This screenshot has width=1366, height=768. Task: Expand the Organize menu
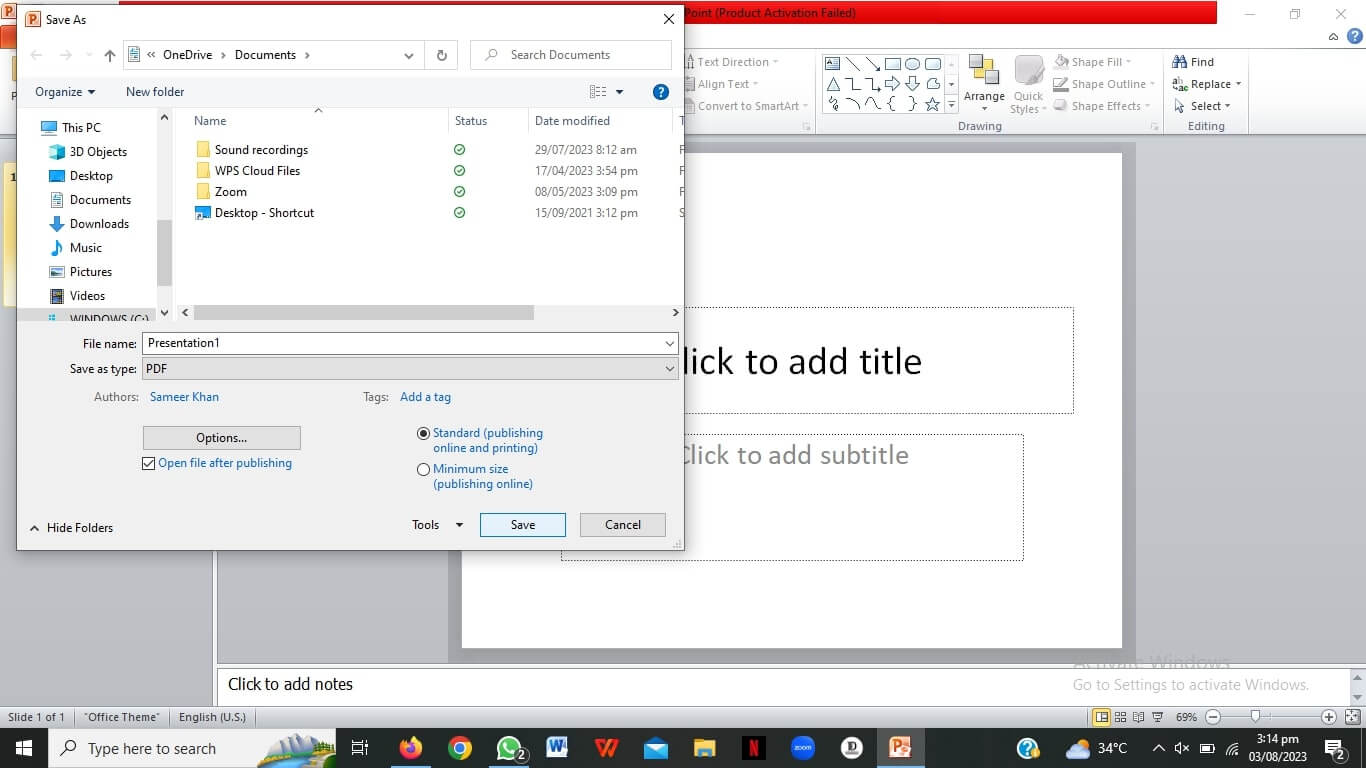click(x=65, y=91)
